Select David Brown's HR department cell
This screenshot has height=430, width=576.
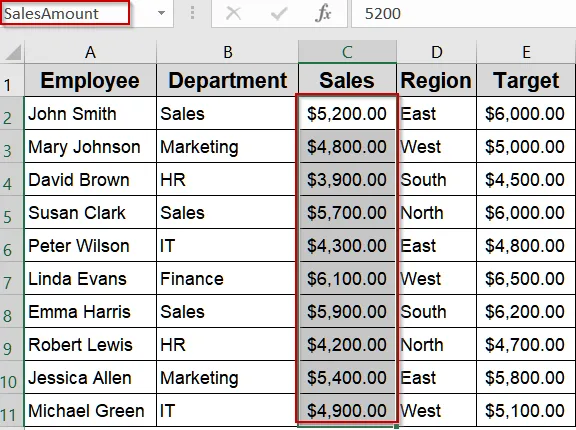pos(227,180)
